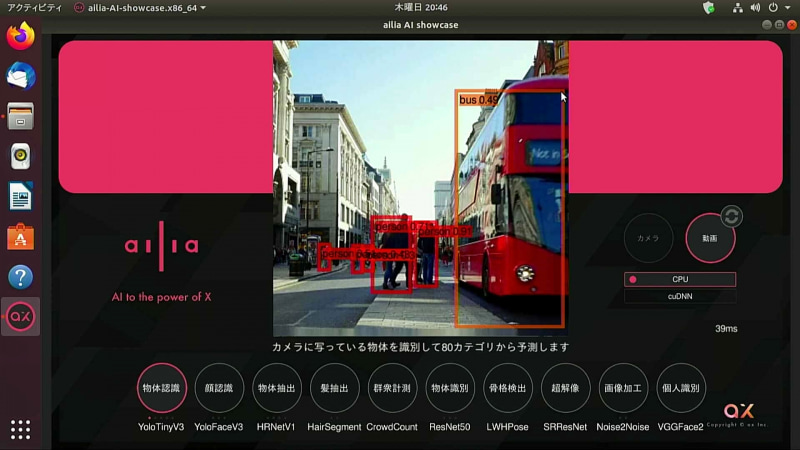Open the ailia-AI-showcase.x86_64 app menu
This screenshot has height=450, width=800.
[x=140, y=8]
